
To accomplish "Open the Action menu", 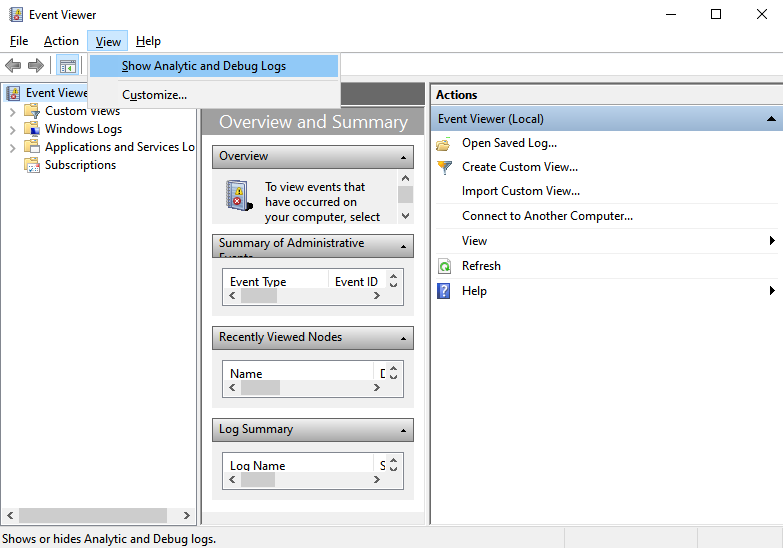I will click(61, 41).
